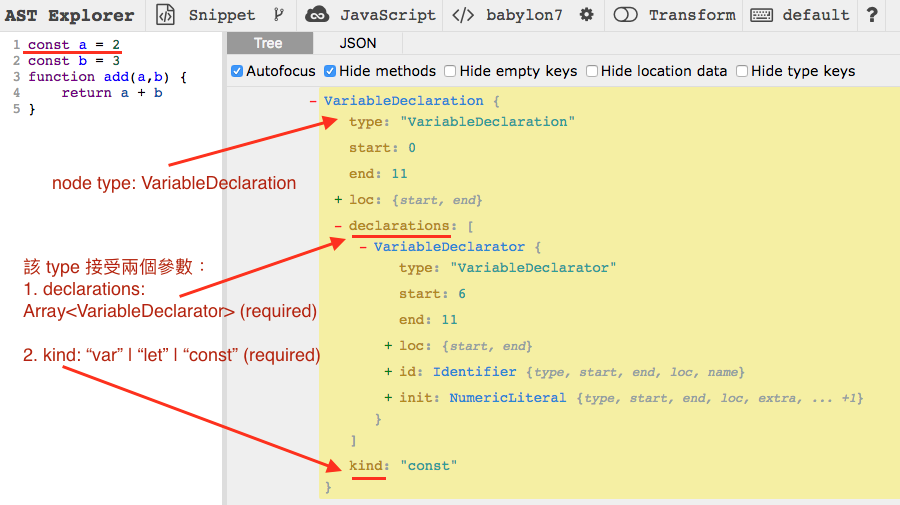Viewport: 900px width, 505px height.
Task: Click the AST Explorer title
Action: (x=69, y=15)
